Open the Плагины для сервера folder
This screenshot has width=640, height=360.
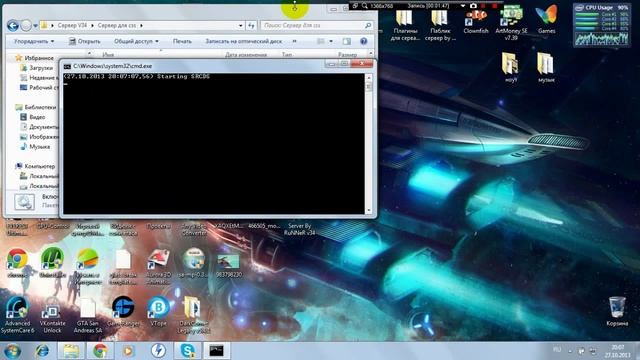click(405, 24)
